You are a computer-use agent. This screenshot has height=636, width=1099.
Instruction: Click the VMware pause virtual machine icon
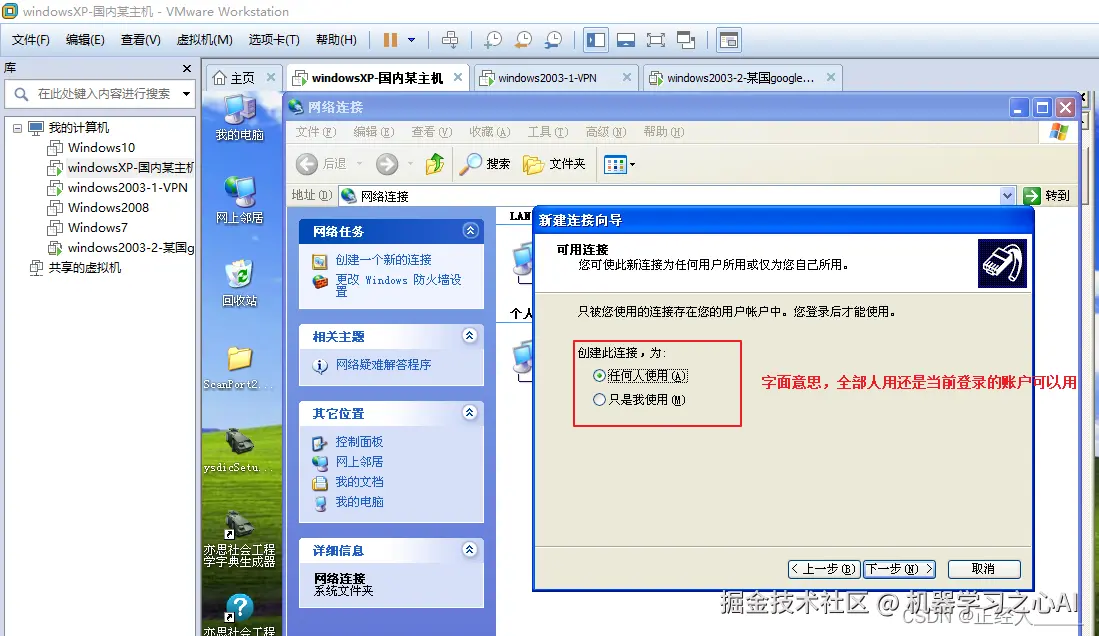tap(390, 40)
